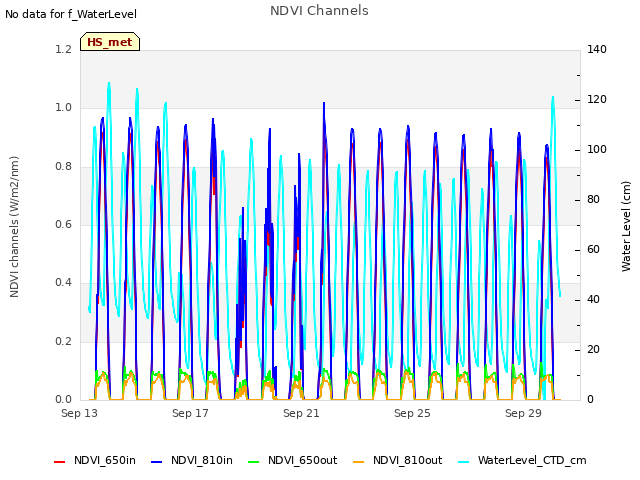The height and width of the screenshot is (480, 640).
Task: Click the 0.2 left axis tick label
Action: tap(64, 341)
